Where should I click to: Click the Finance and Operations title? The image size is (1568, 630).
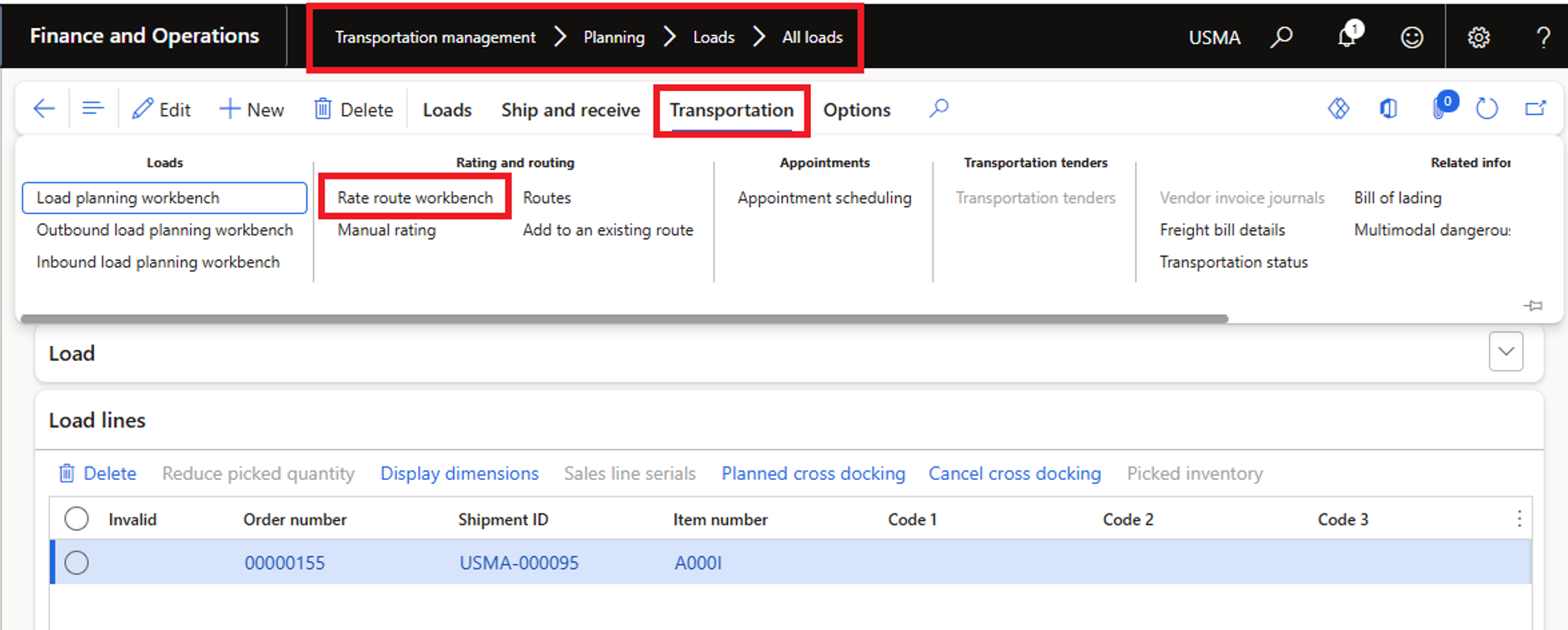(x=144, y=36)
